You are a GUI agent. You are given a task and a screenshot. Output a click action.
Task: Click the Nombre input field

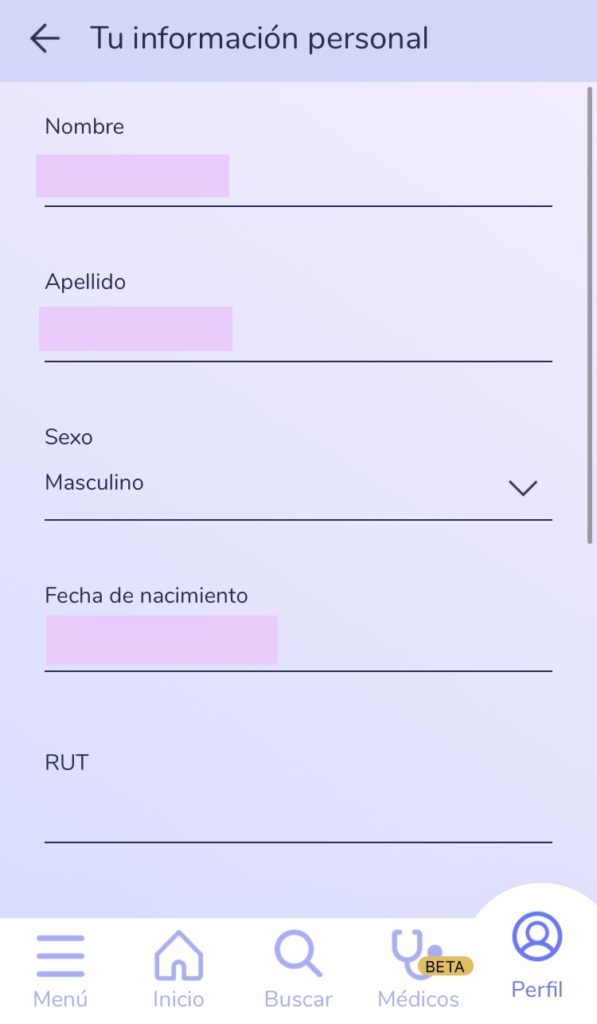point(298,177)
